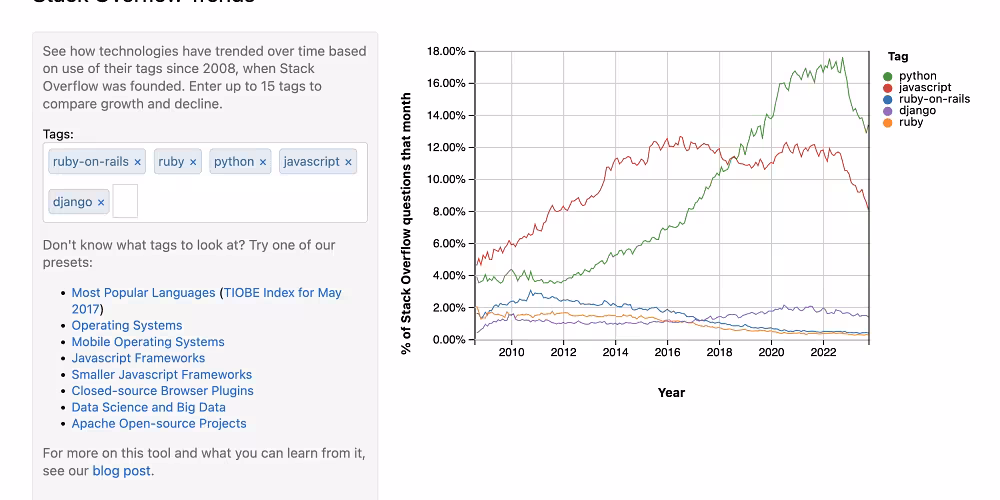Click the python tag chip text

[x=234, y=162]
